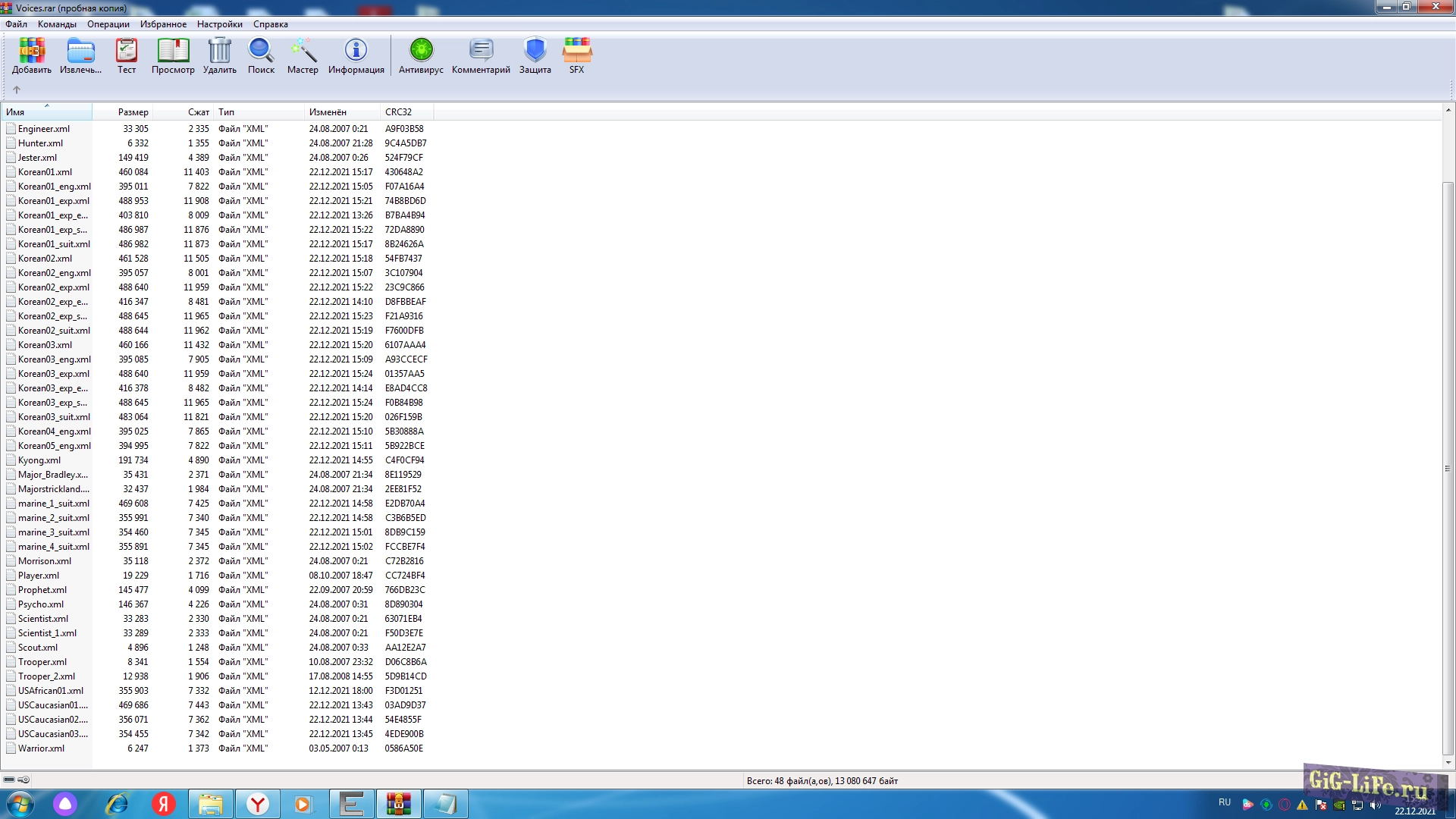Screen dimensions: 1456x819
Task: Run the Test (Тест) archive tool
Action: click(x=127, y=56)
